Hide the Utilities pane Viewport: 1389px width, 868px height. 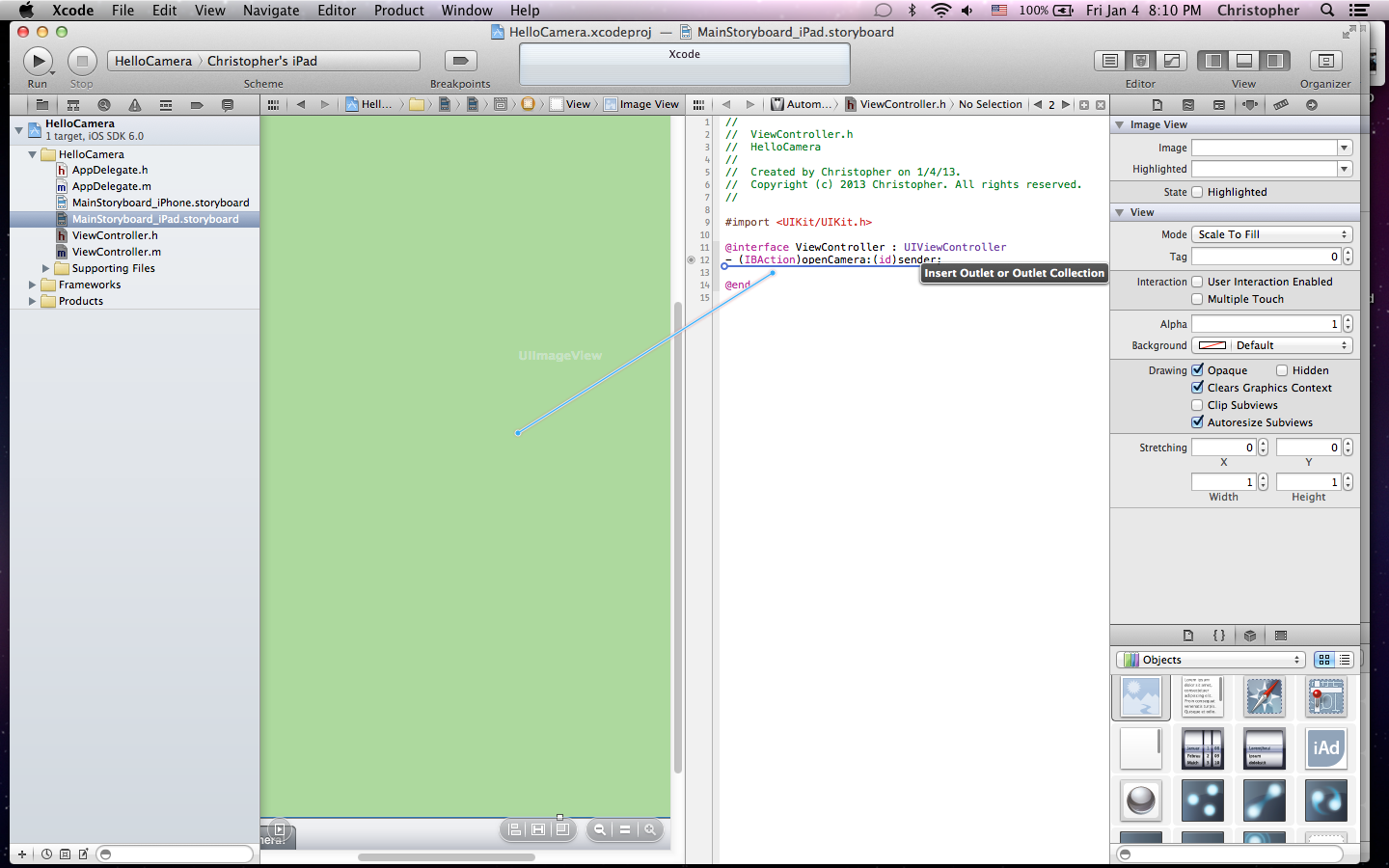[1275, 61]
